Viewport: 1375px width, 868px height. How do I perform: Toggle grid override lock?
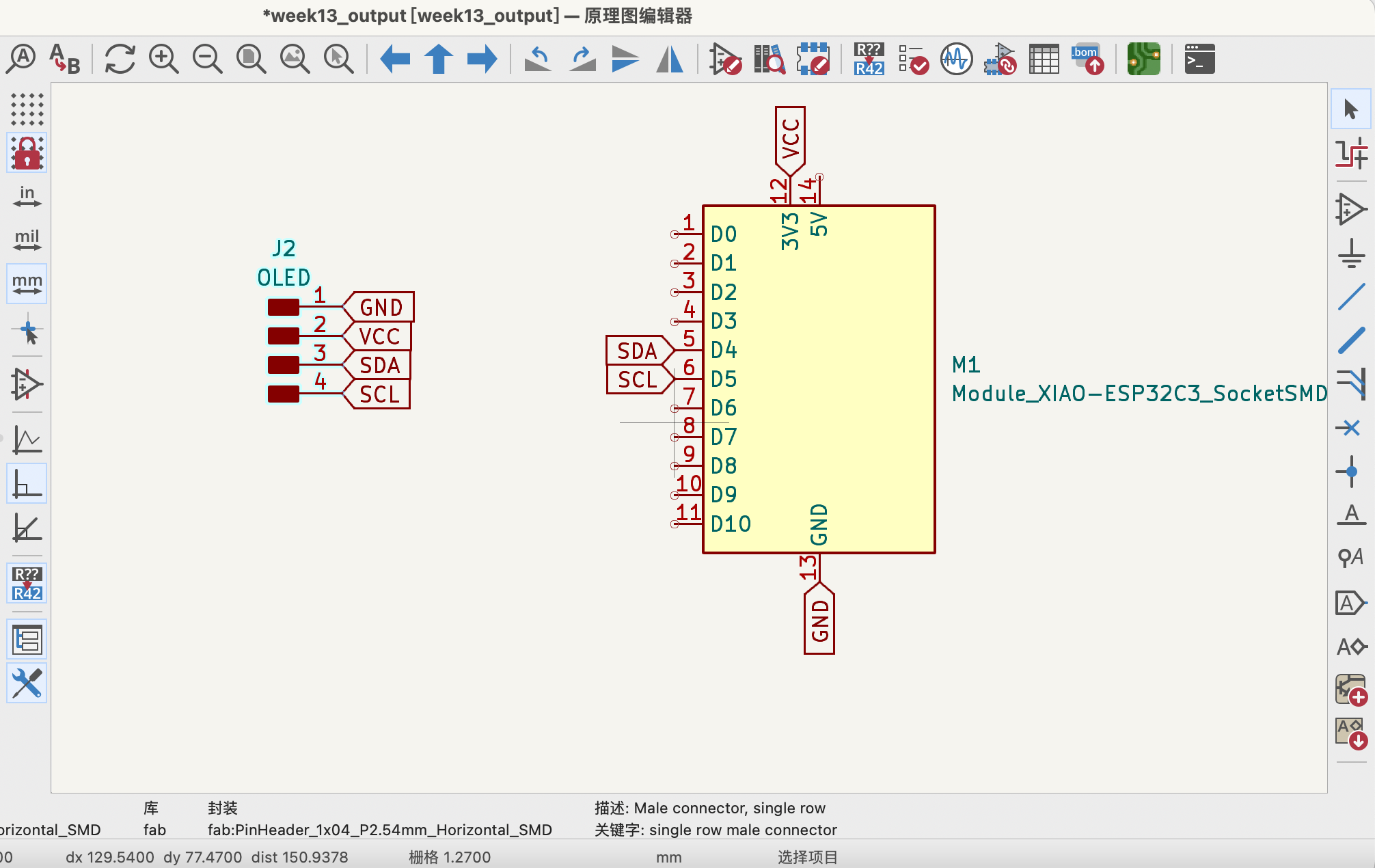point(27,153)
